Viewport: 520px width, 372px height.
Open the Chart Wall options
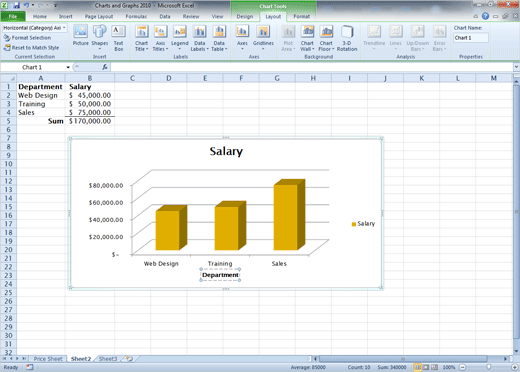tap(307, 39)
